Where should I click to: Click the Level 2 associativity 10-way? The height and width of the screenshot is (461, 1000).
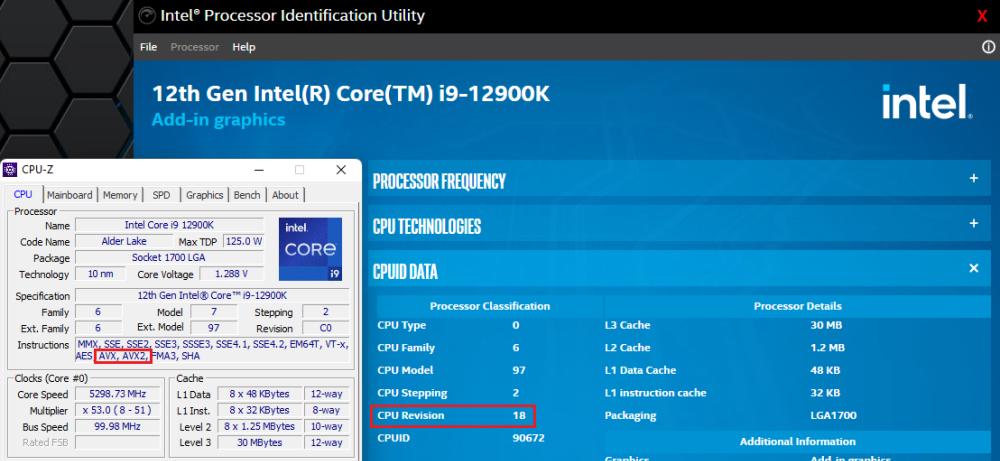point(326,426)
